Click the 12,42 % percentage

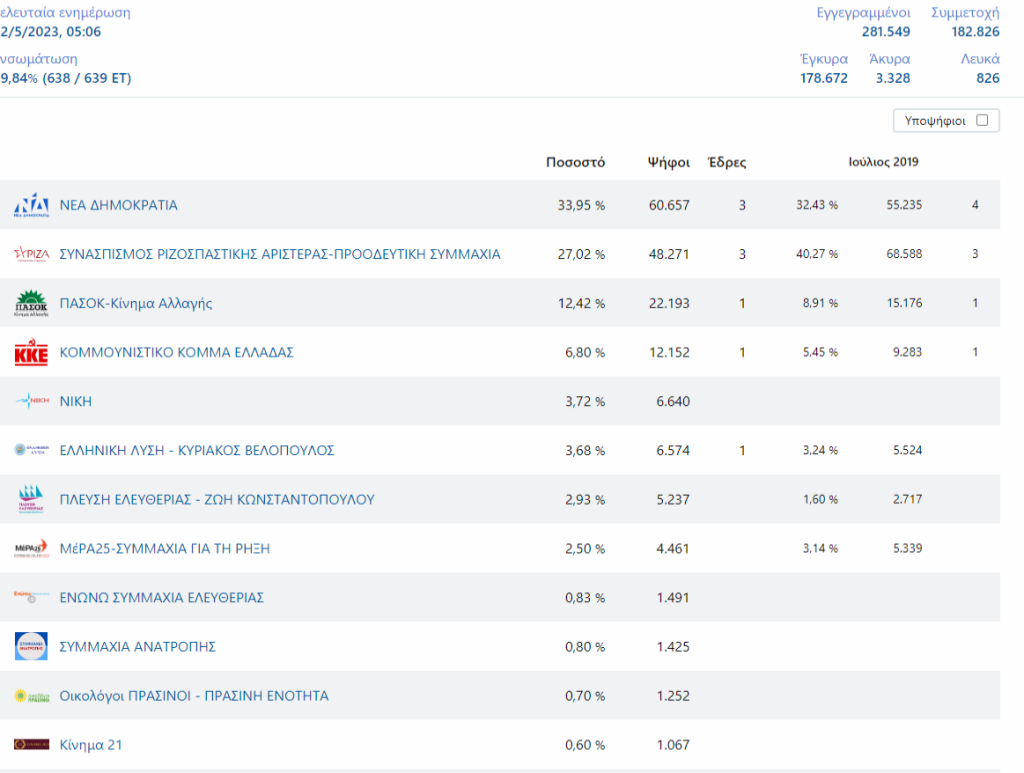[581, 303]
